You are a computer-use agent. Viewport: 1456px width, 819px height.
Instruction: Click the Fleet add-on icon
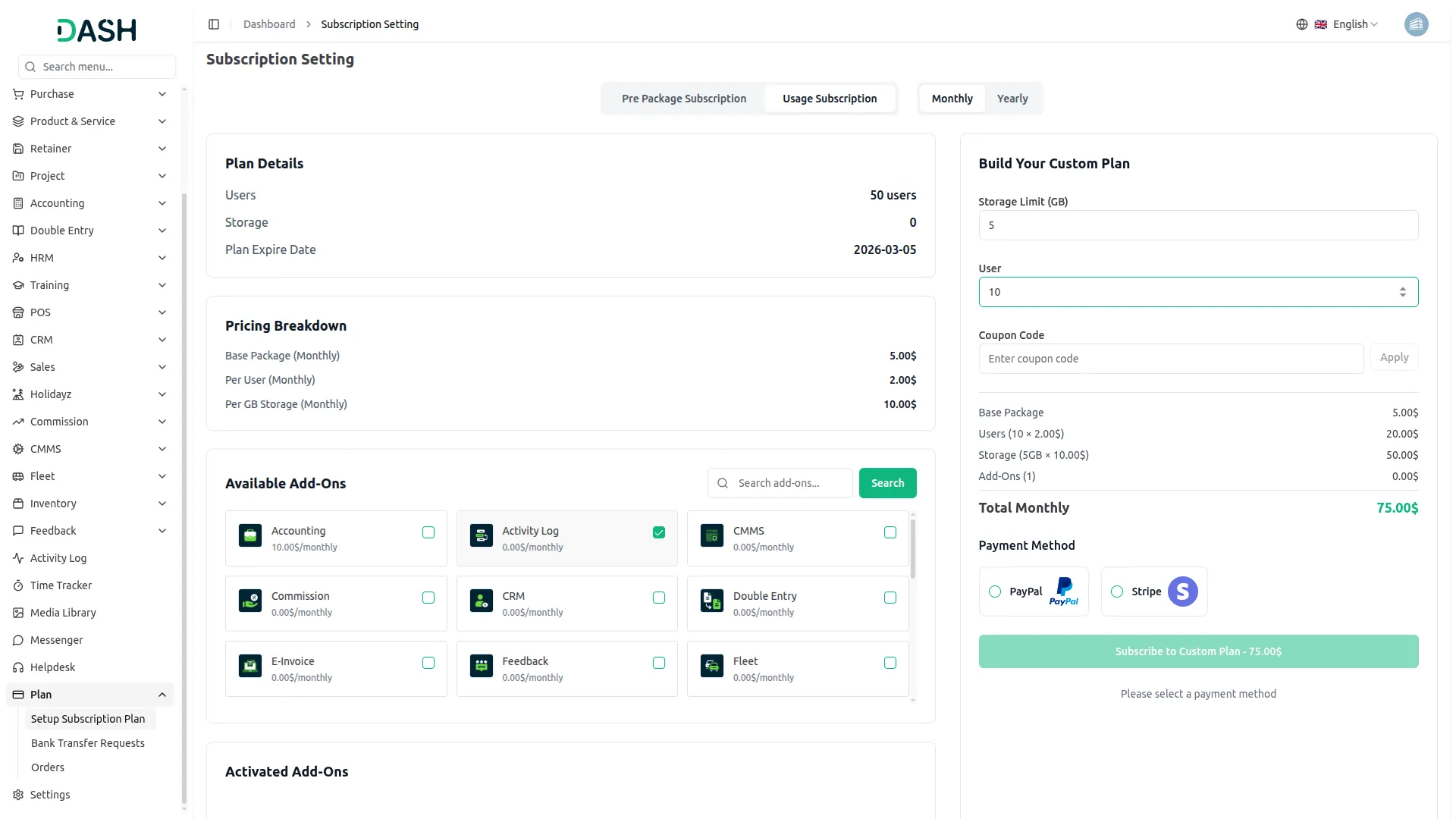(712, 666)
